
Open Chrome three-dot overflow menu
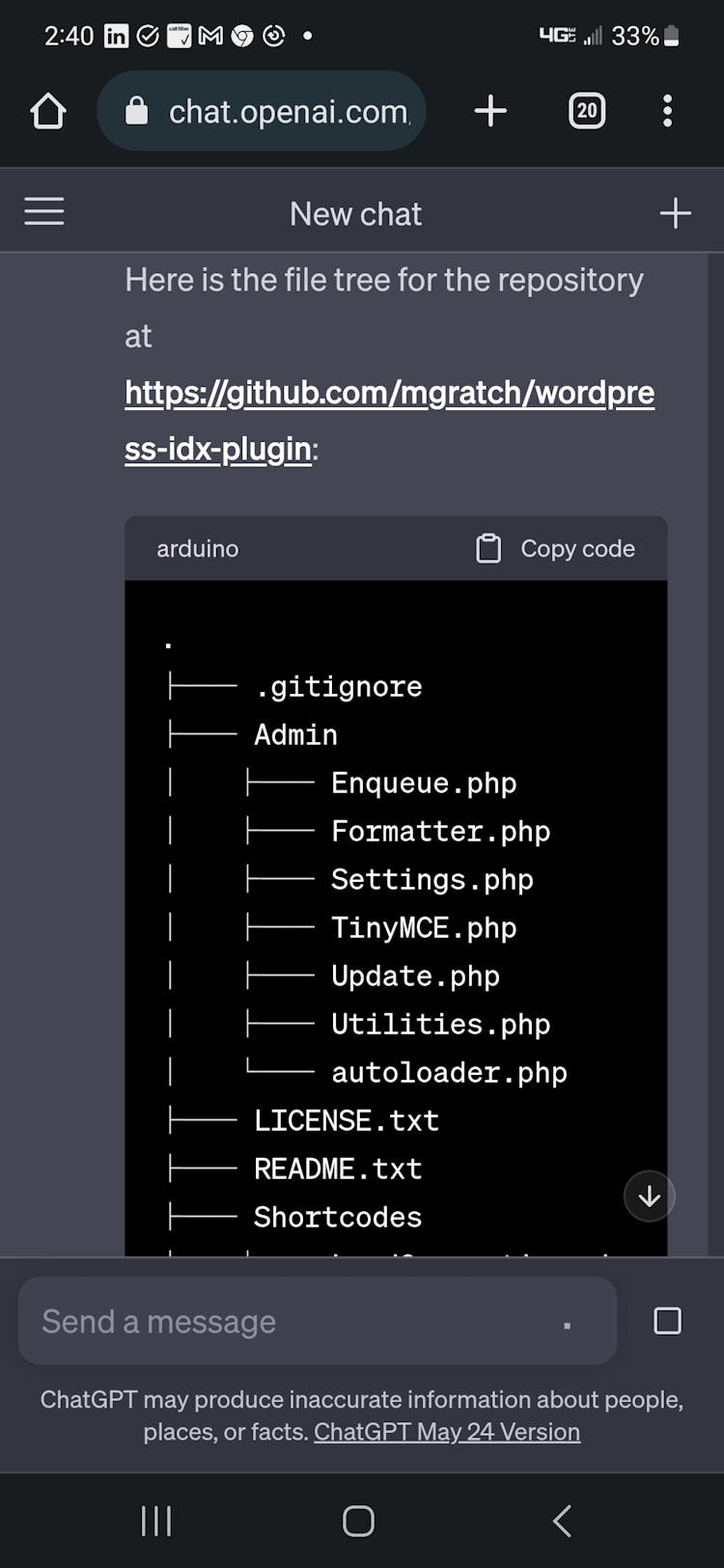coord(667,111)
